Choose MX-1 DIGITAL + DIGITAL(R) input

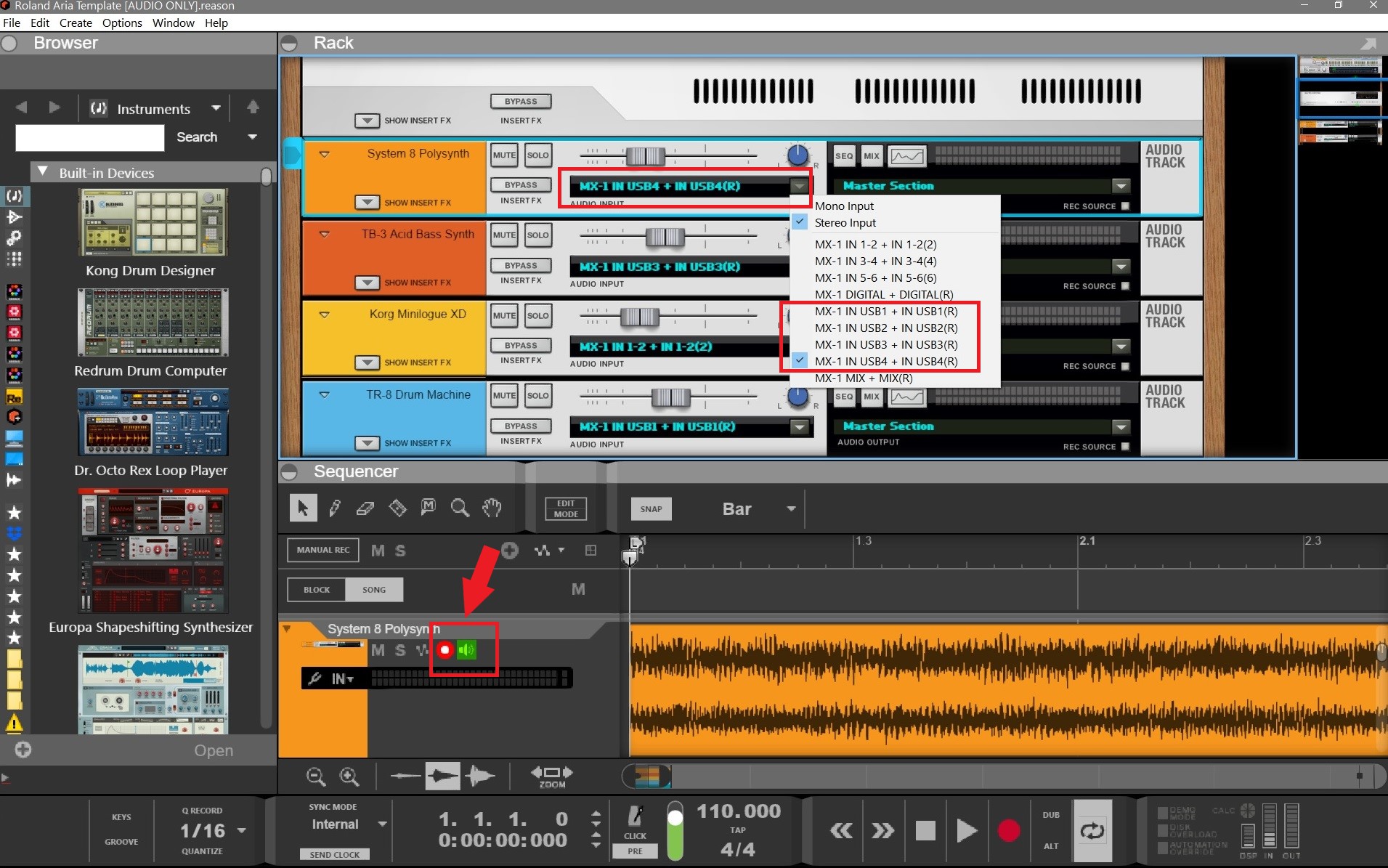[x=884, y=295]
